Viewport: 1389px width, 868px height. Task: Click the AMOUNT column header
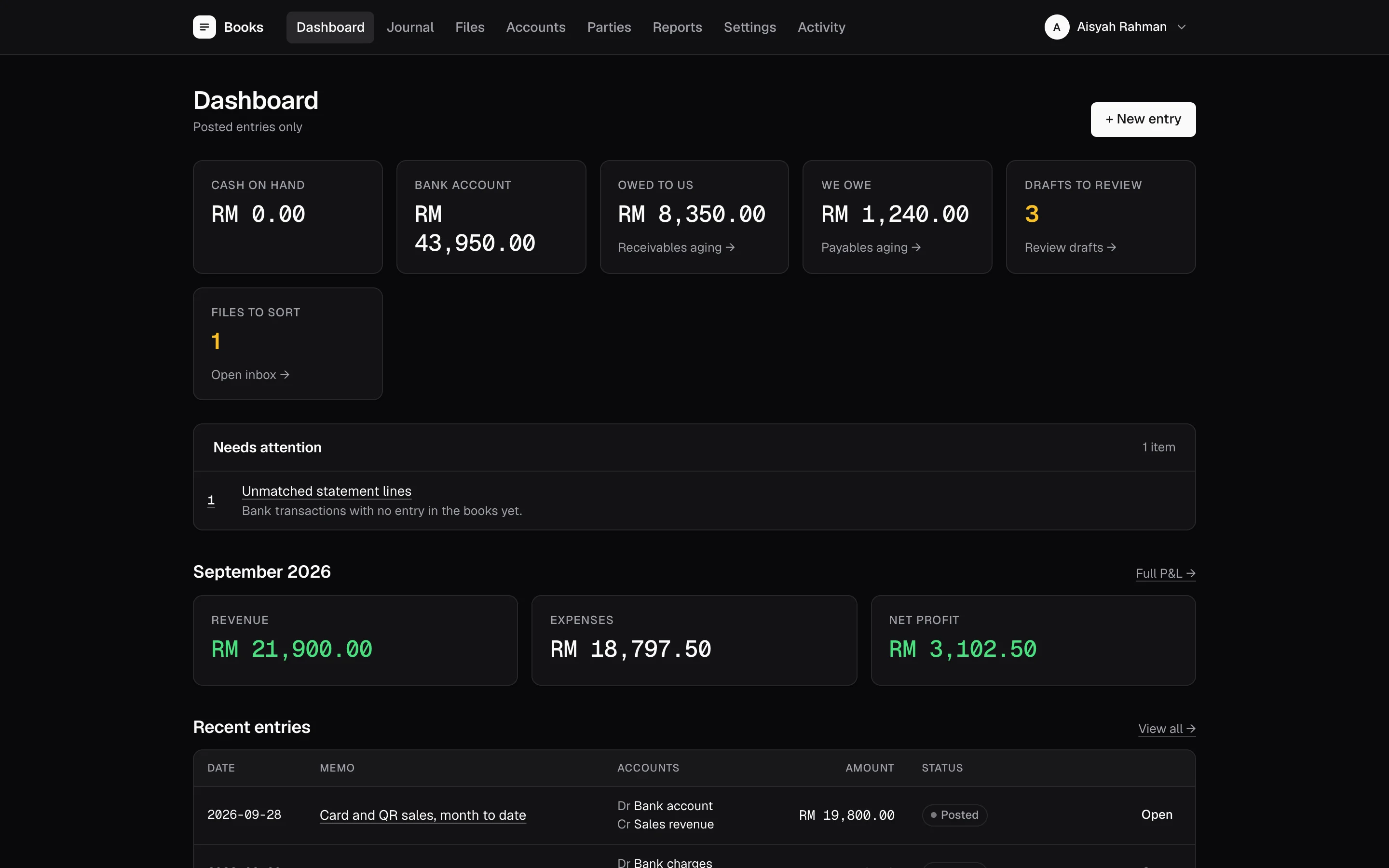pos(870,768)
